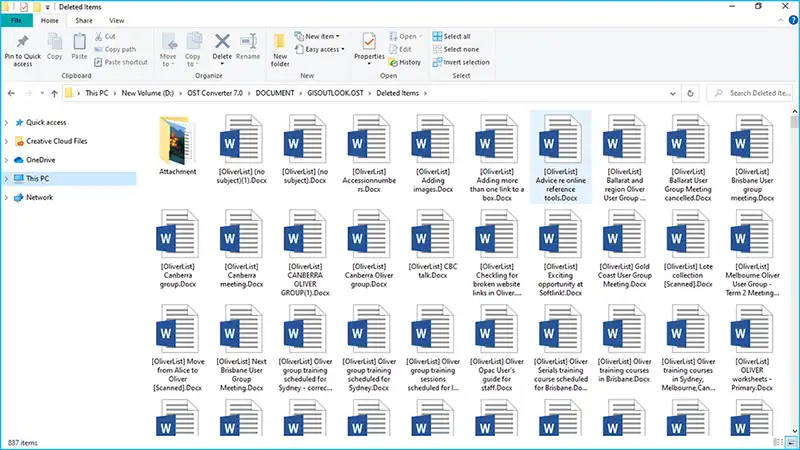Screen dimensions: 800x450
Task: Expand Creative Cloud Files tree node
Action: [x=6, y=141]
